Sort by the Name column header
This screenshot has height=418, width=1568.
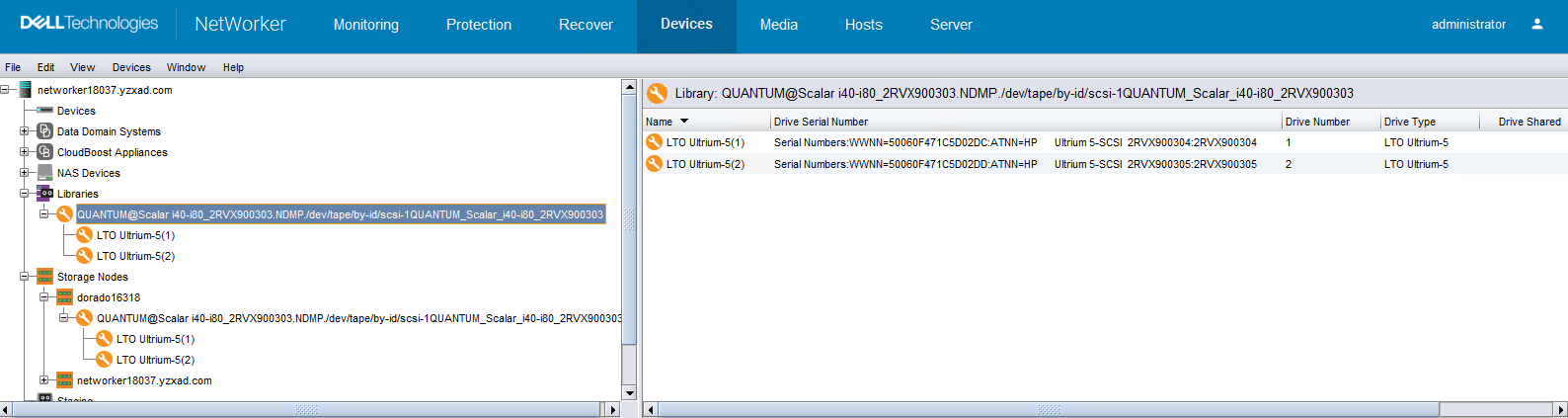pos(706,122)
